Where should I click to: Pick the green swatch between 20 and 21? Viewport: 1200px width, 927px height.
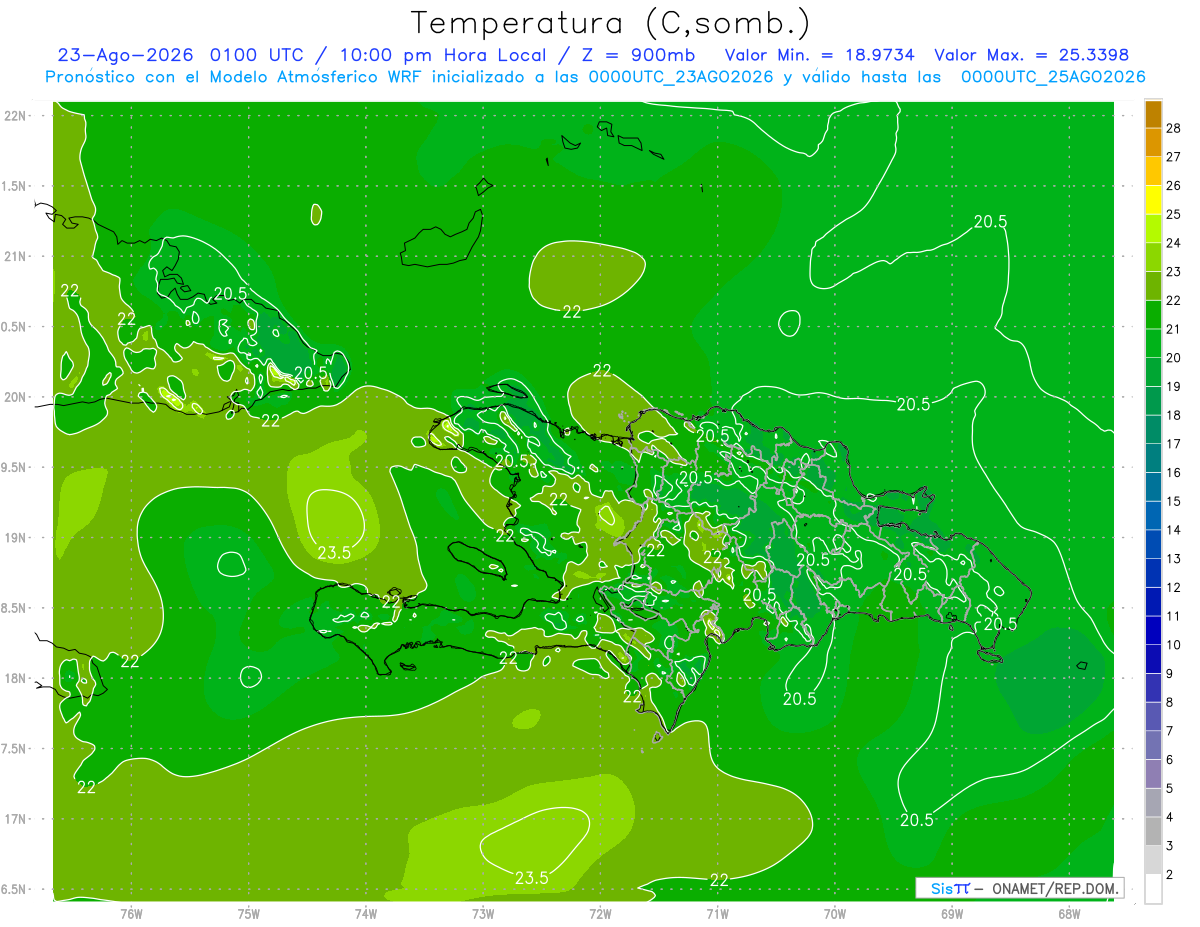pyautogui.click(x=1153, y=343)
